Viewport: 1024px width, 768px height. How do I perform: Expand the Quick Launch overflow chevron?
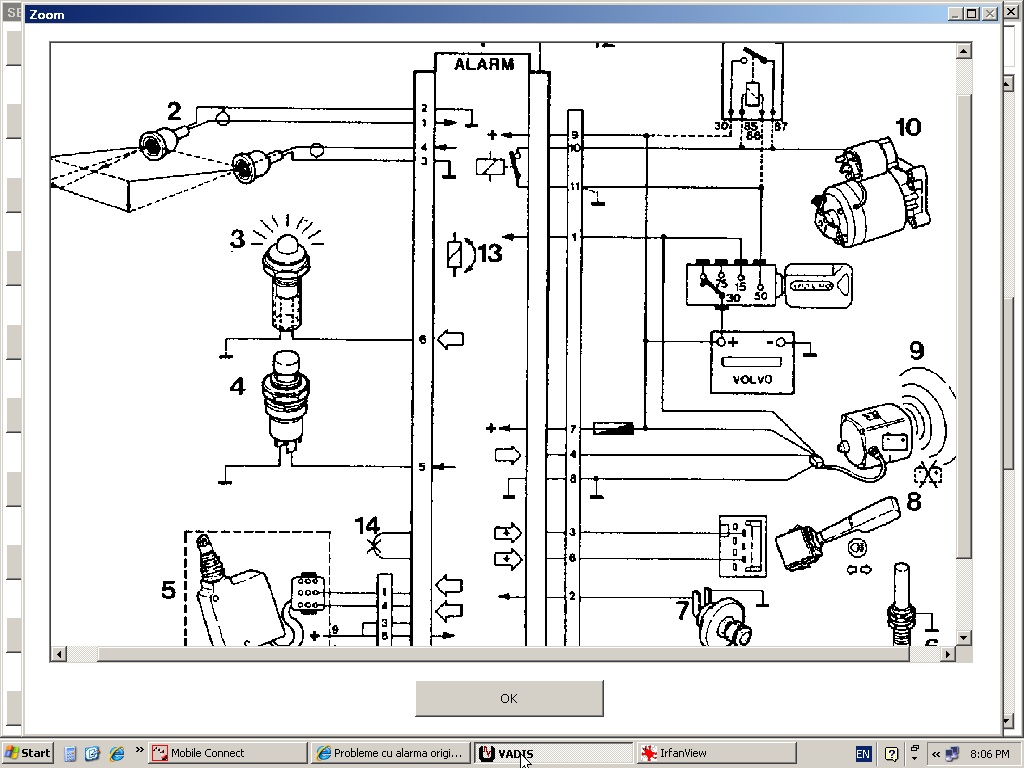pyautogui.click(x=140, y=750)
